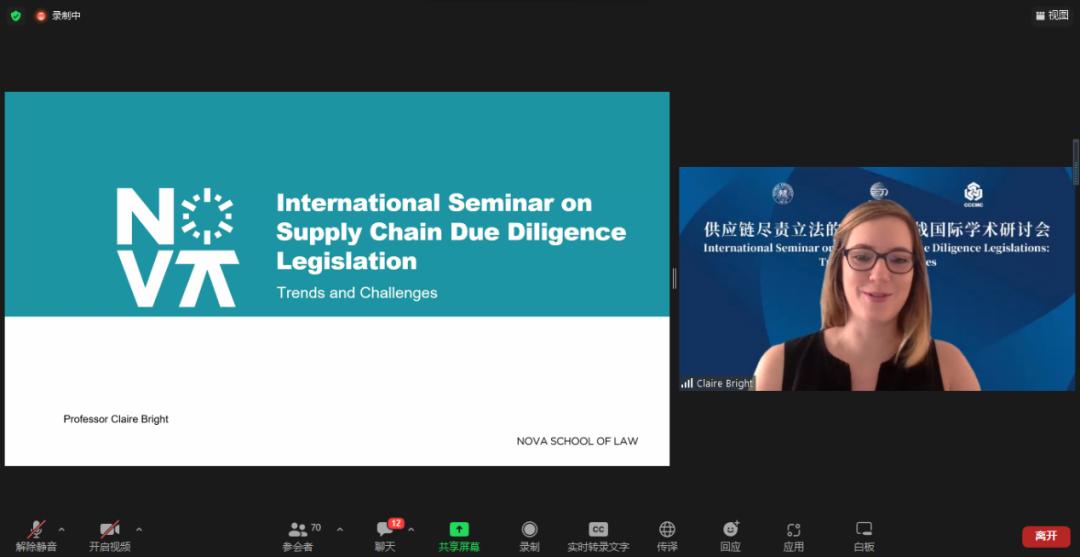The width and height of the screenshot is (1080, 557).
Task: Open the View menu (视图)
Action: point(1052,15)
